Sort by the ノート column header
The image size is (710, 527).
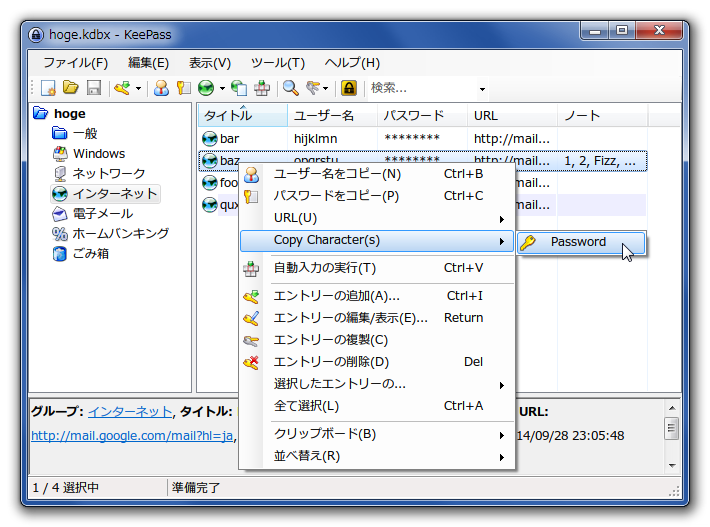(x=603, y=115)
